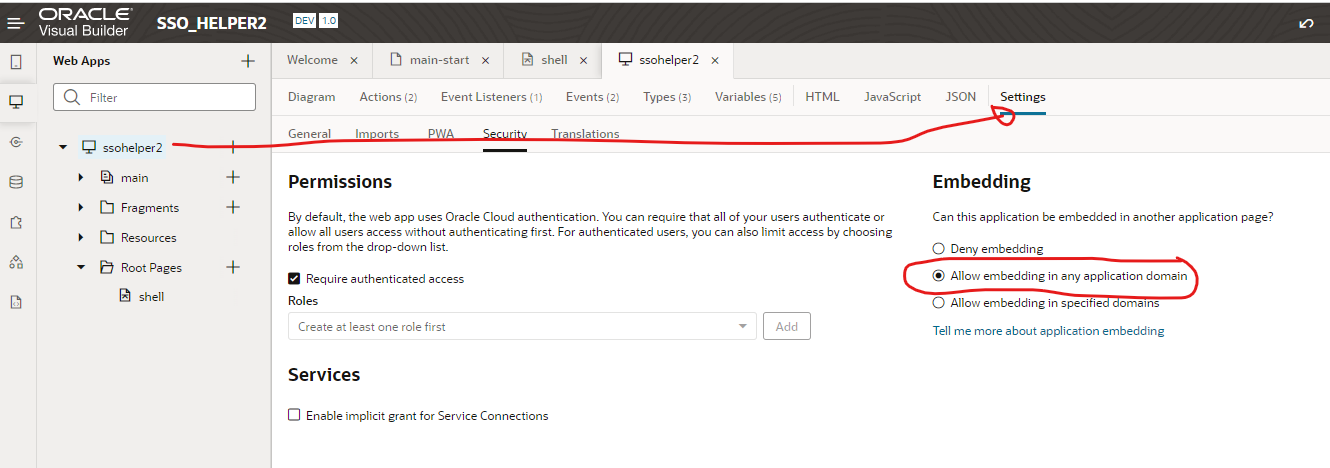Open Mobile Apps in the navigator sidebar
1330x468 pixels.
pos(16,62)
